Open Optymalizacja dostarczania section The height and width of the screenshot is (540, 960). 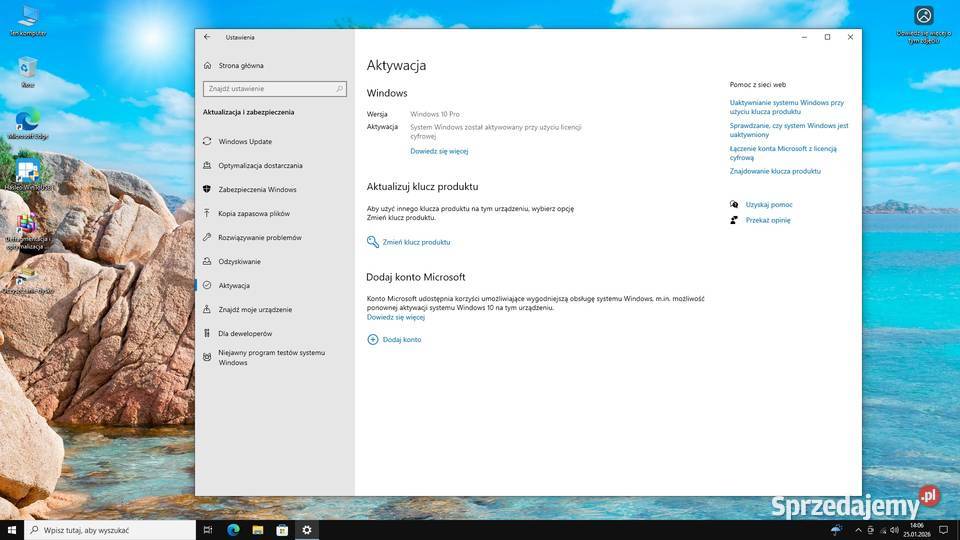pos(260,165)
